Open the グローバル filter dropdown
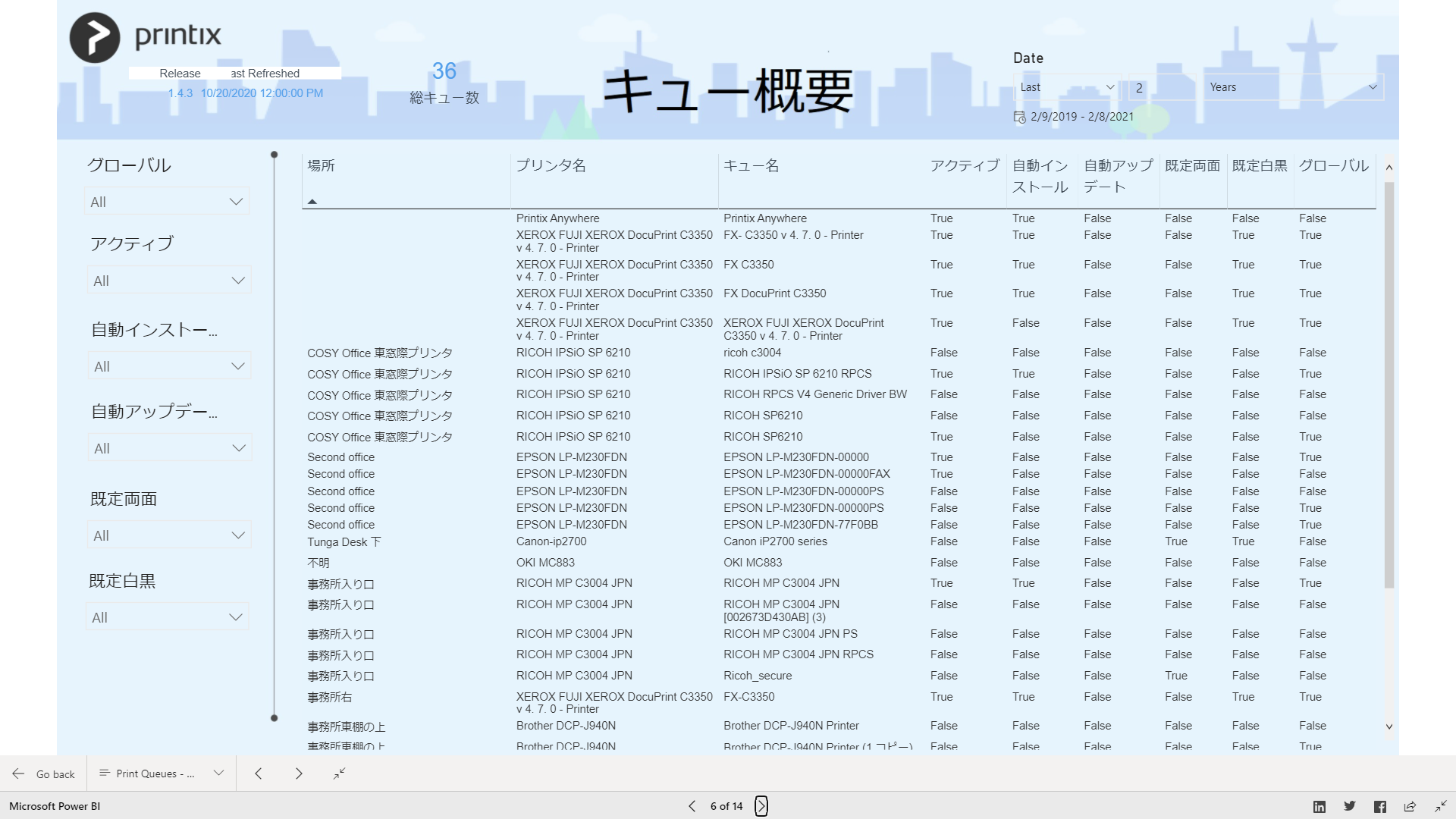 click(x=167, y=202)
